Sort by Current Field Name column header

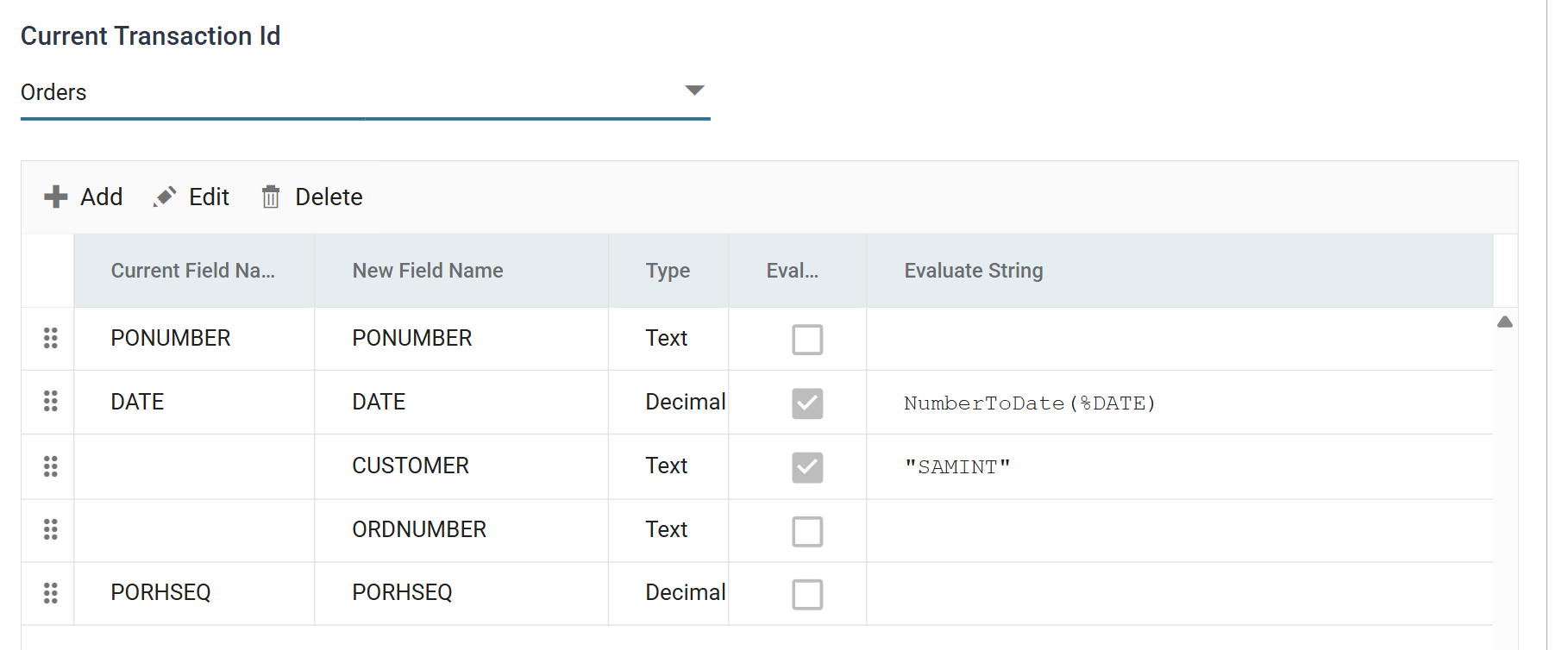pyautogui.click(x=194, y=271)
